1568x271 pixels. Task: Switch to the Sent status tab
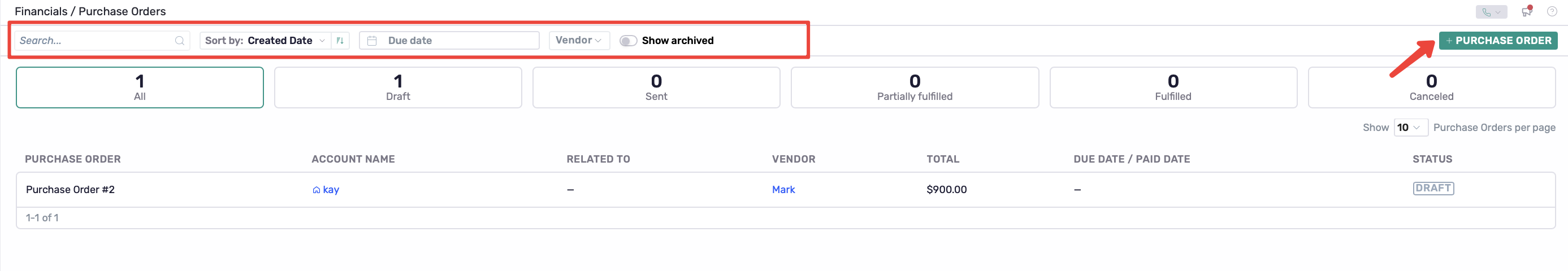pyautogui.click(x=656, y=88)
